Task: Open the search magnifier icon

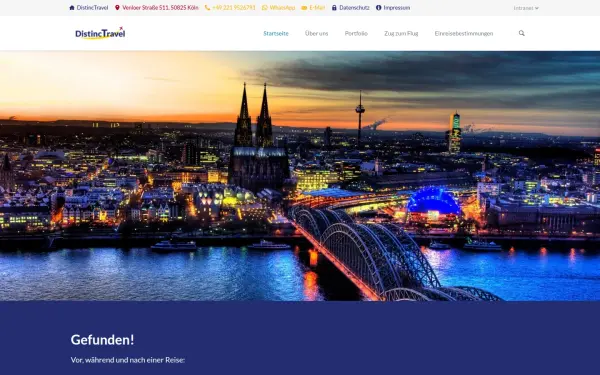Action: 522,33
